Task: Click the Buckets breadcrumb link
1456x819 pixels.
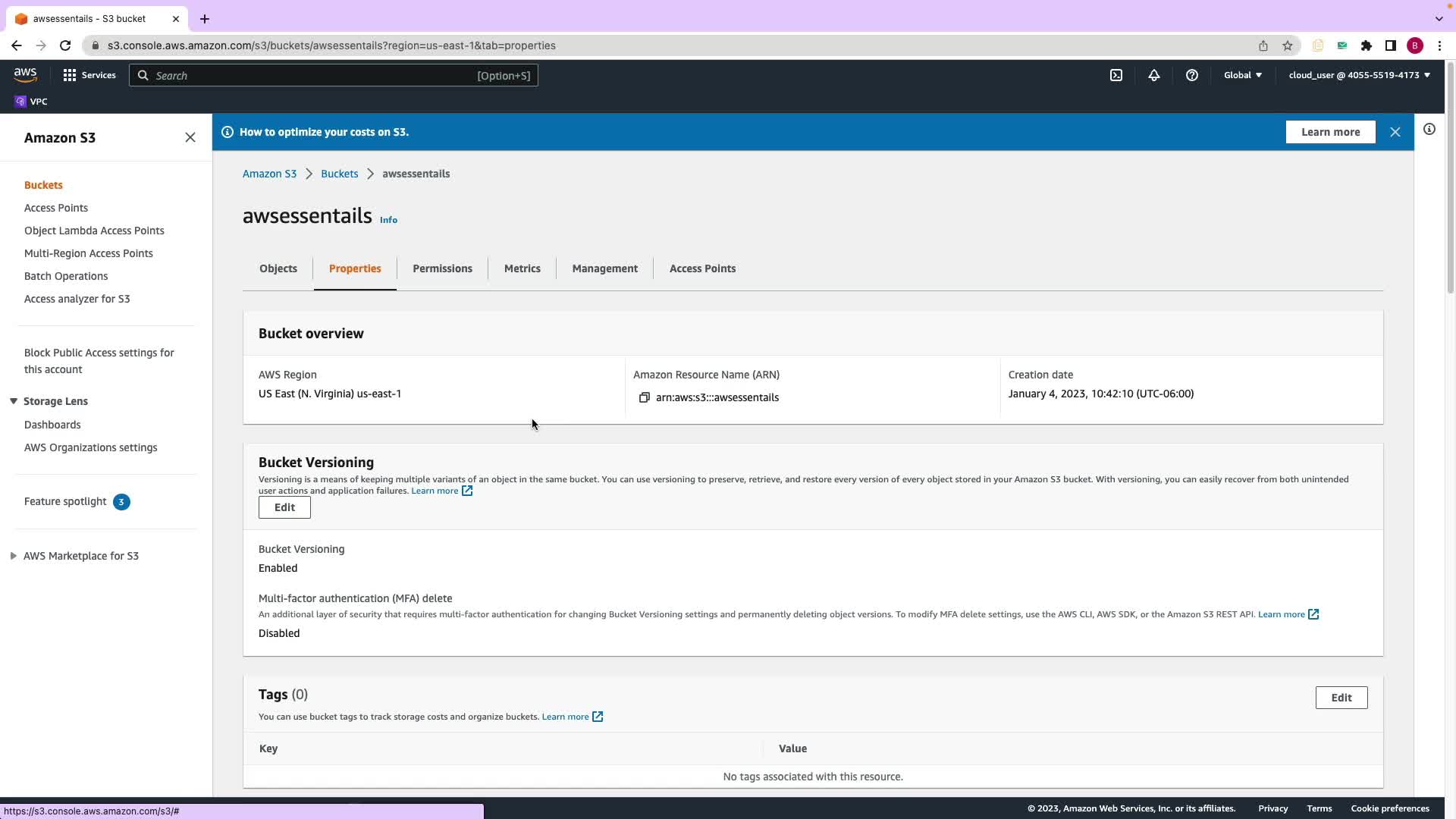Action: [339, 174]
